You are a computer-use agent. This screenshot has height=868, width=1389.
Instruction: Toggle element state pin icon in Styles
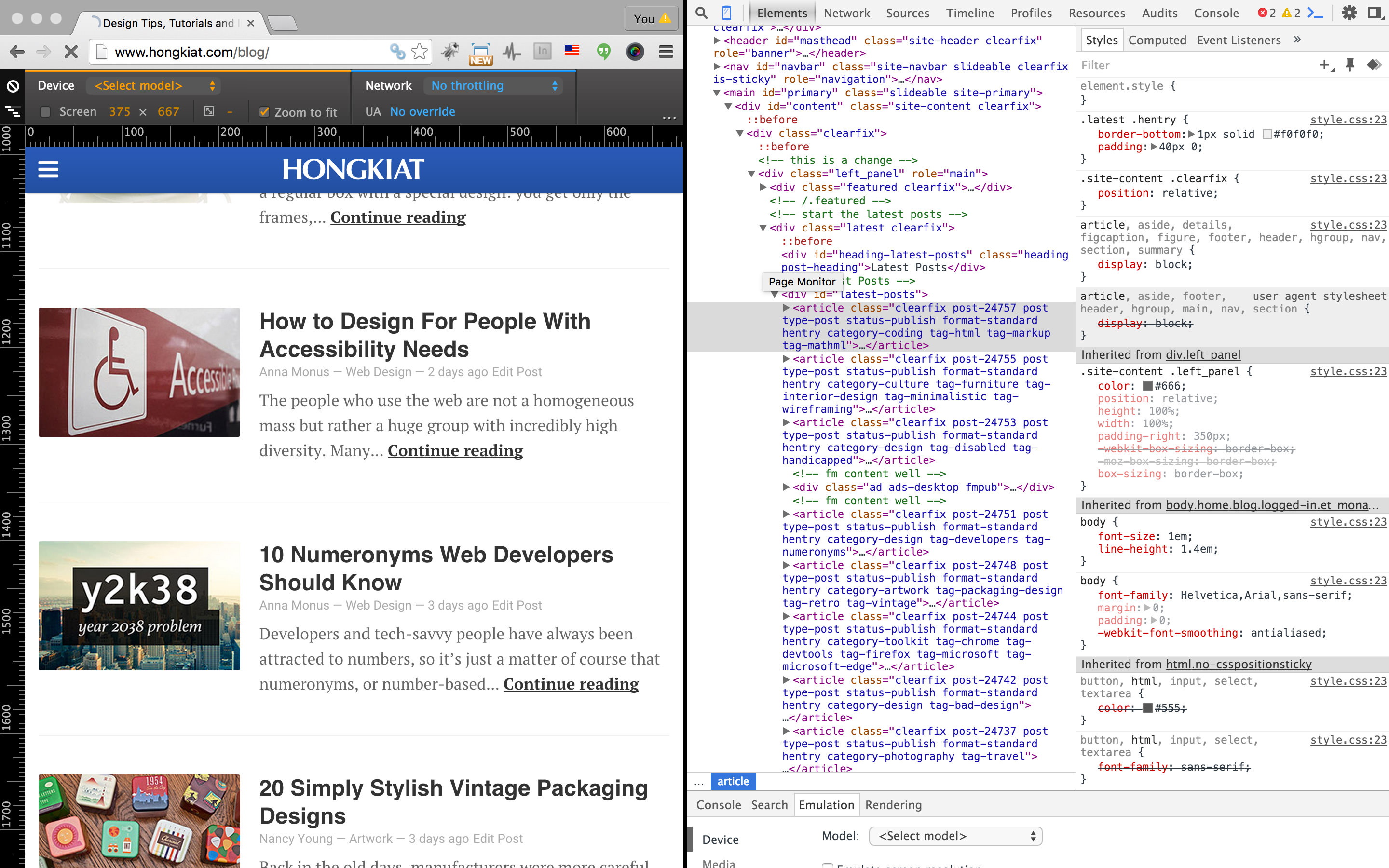[1350, 65]
